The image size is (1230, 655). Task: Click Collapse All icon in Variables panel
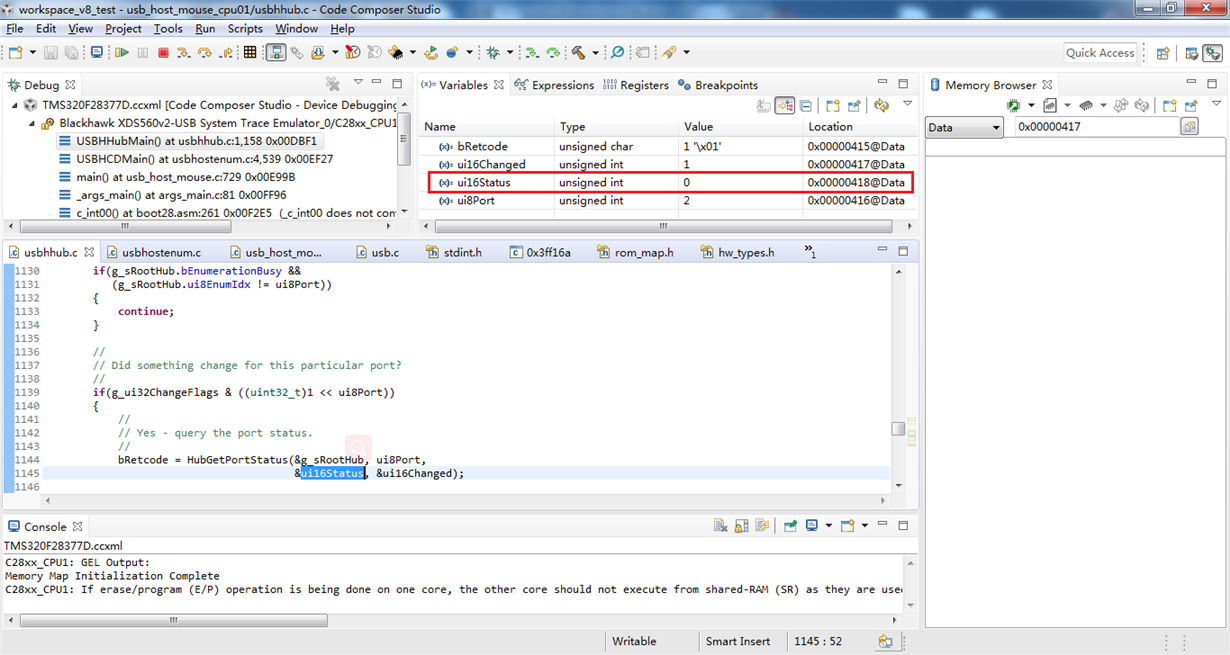coord(806,105)
